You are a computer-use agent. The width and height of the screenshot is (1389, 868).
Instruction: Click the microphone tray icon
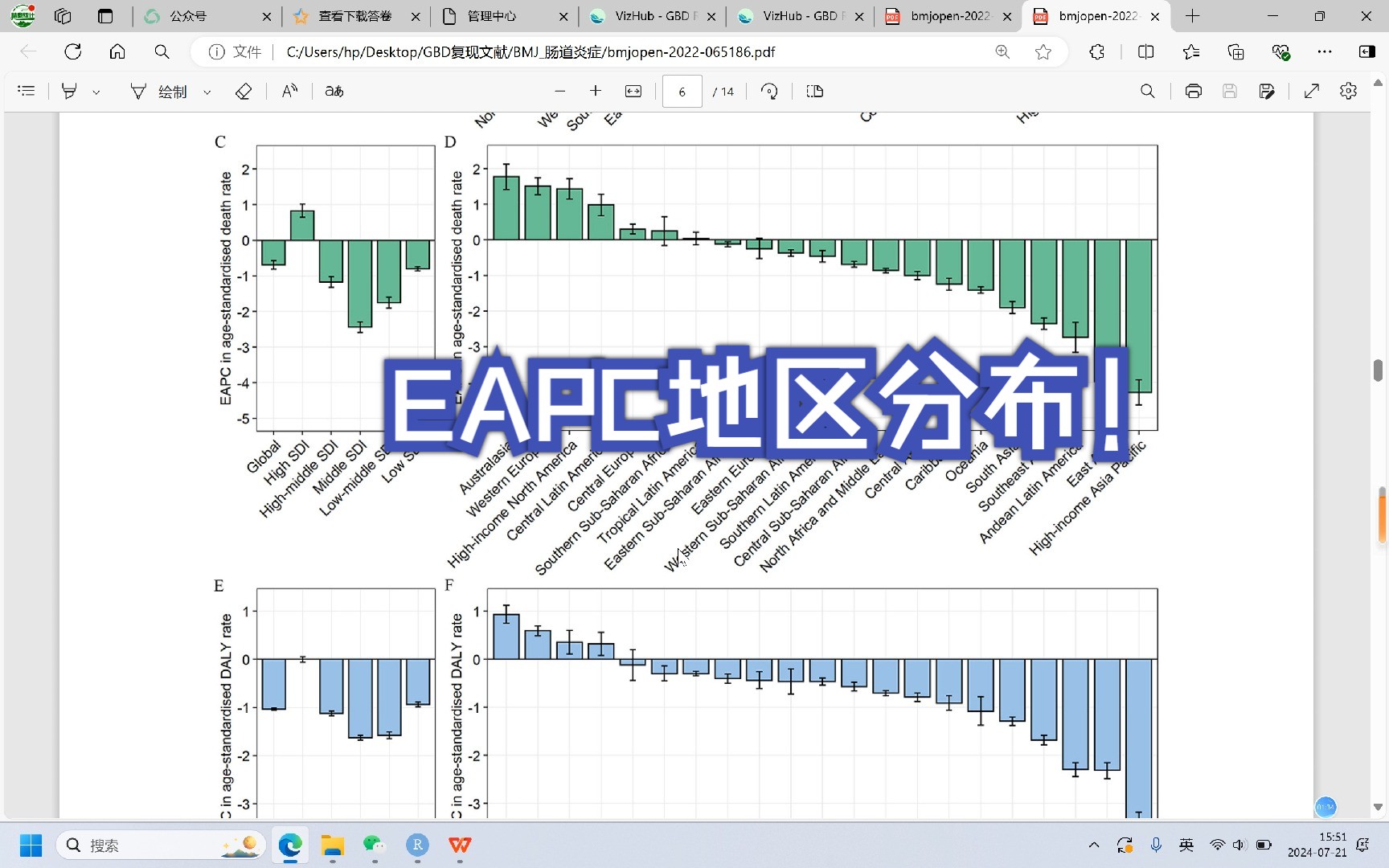click(x=1156, y=845)
